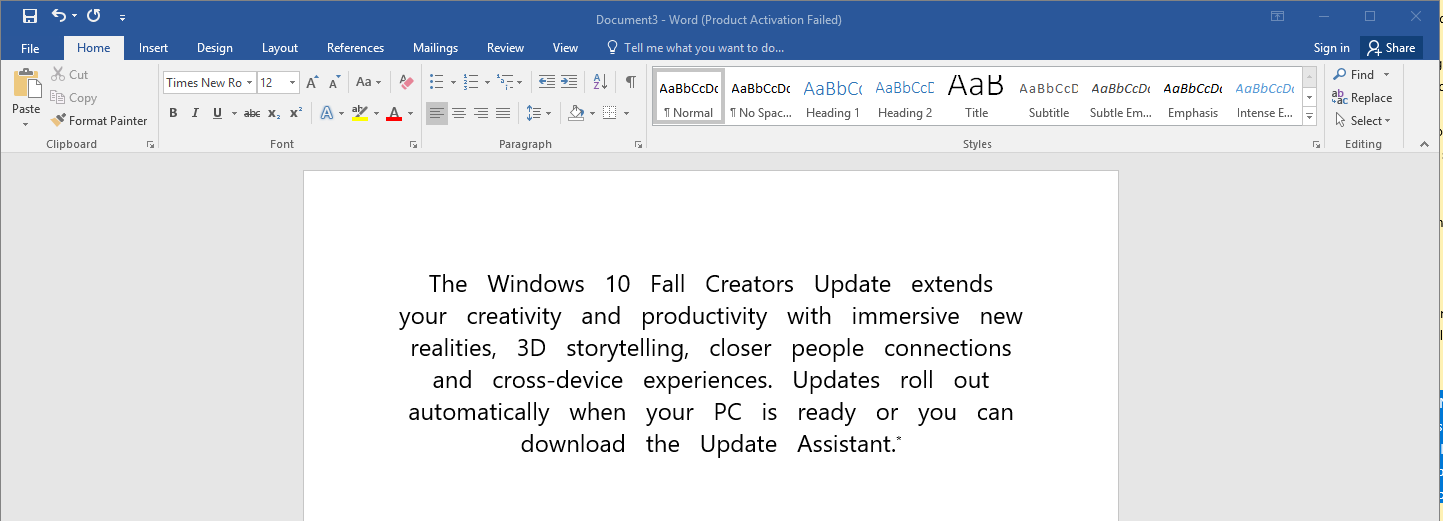Toggle bold formatting
Image resolution: width=1443 pixels, height=521 pixels.
pyautogui.click(x=173, y=114)
